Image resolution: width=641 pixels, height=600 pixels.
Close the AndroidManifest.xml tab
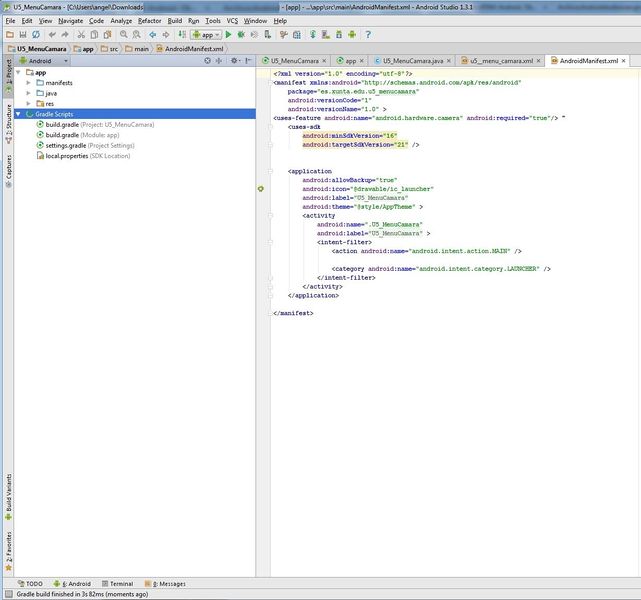click(623, 60)
